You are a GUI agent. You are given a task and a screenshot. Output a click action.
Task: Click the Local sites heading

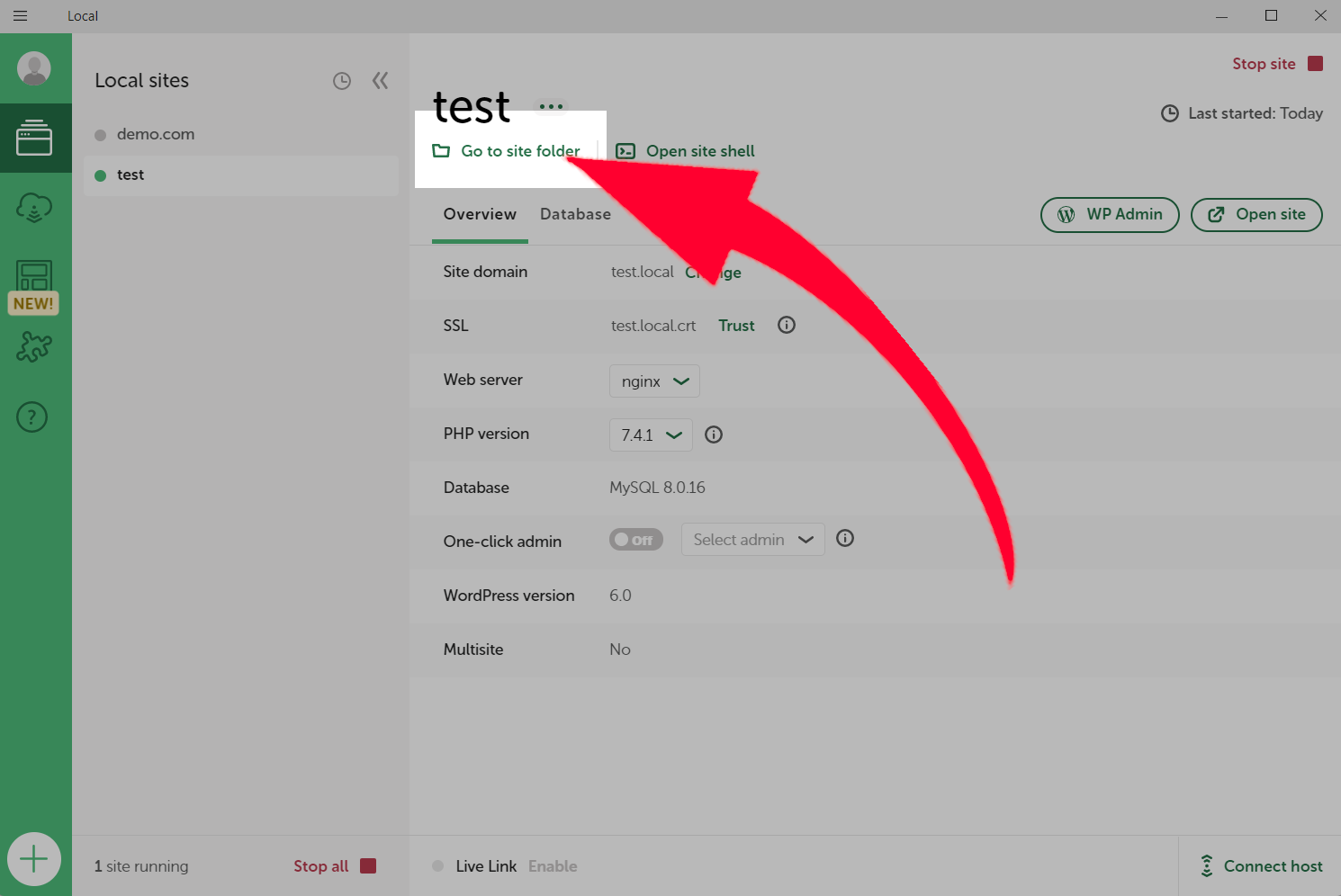click(142, 80)
